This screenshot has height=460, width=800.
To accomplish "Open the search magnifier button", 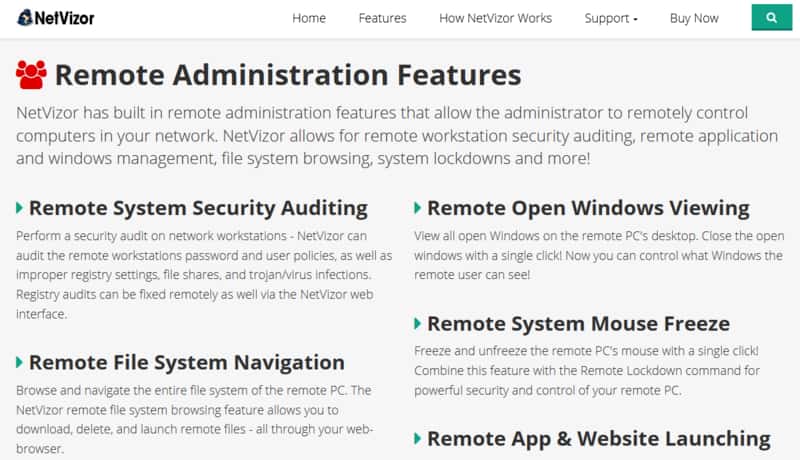I will point(771,18).
